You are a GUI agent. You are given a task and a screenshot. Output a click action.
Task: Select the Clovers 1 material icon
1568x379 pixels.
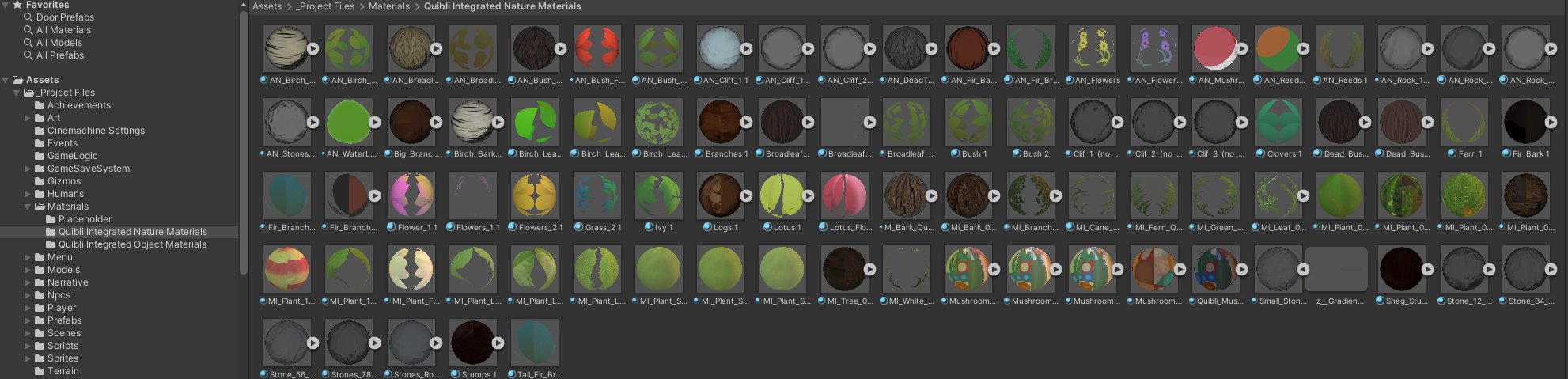click(1278, 122)
